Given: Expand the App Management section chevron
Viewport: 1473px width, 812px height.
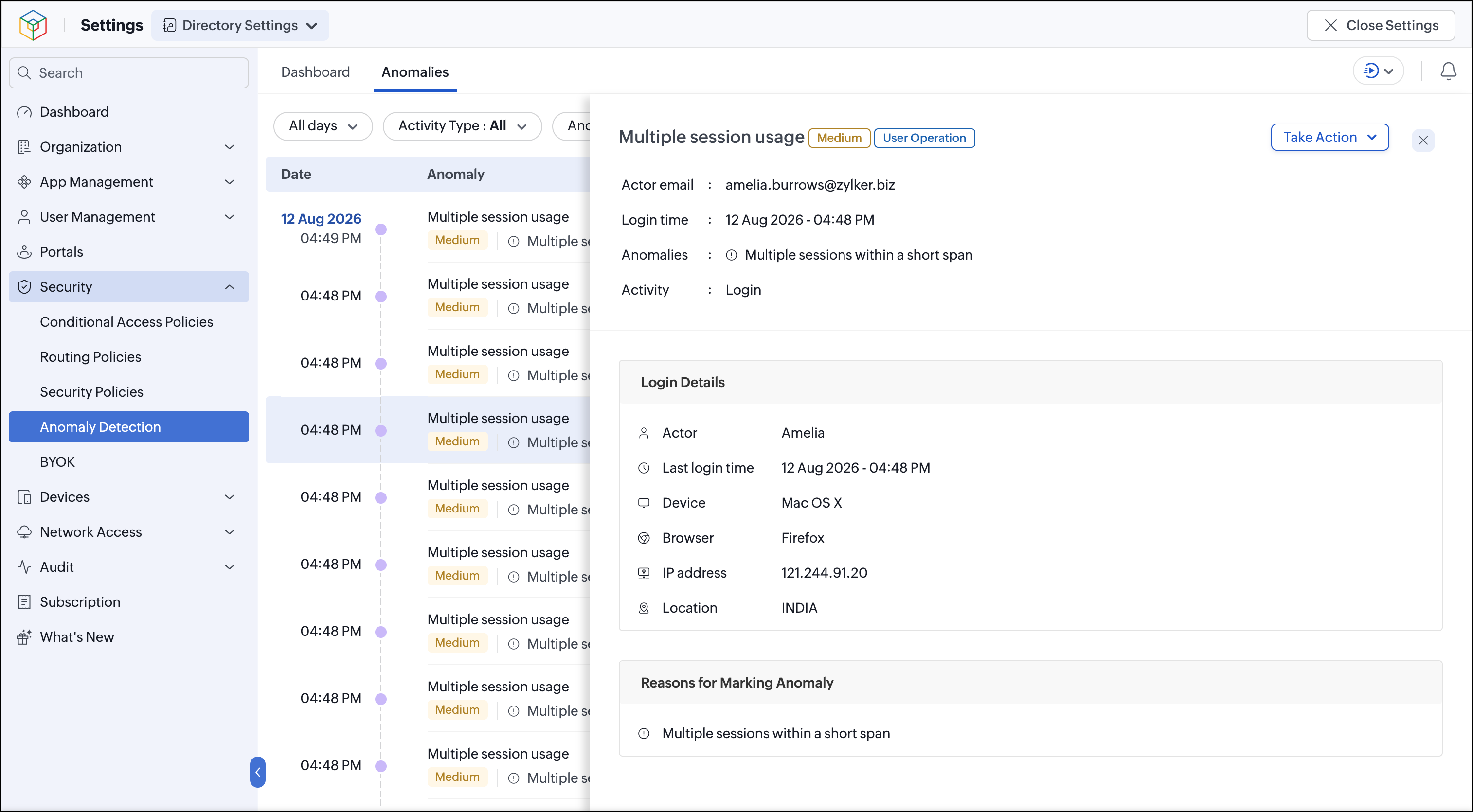Looking at the screenshot, I should (230, 182).
